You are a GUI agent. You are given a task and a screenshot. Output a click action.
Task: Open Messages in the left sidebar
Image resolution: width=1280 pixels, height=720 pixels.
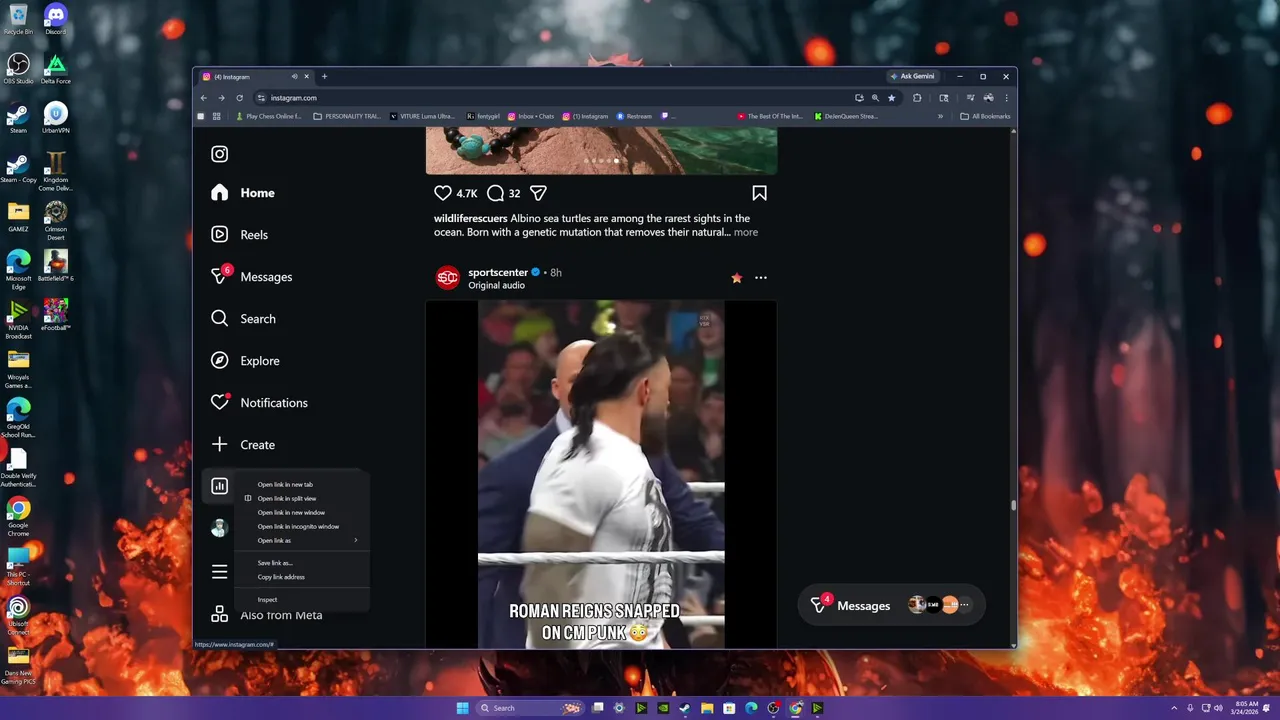pos(252,277)
